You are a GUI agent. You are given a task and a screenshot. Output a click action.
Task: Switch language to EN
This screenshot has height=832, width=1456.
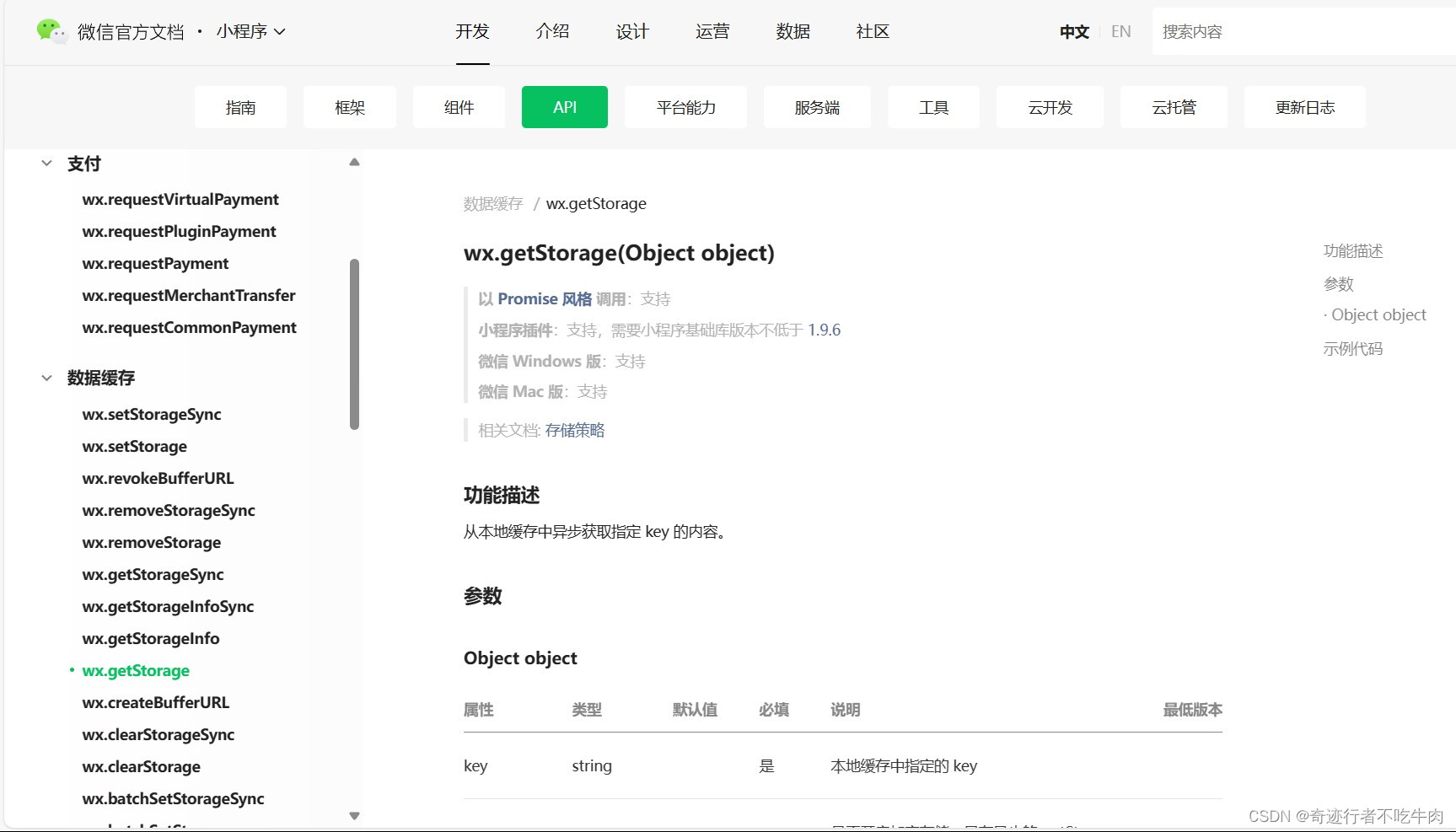(1120, 31)
